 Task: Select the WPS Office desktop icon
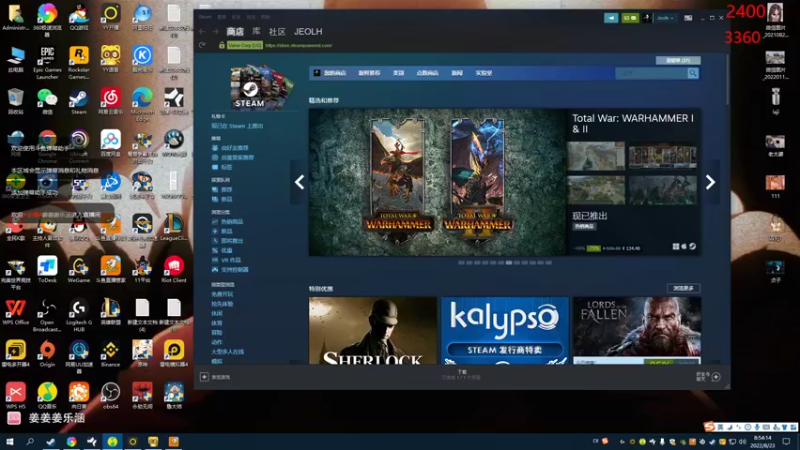[x=15, y=312]
